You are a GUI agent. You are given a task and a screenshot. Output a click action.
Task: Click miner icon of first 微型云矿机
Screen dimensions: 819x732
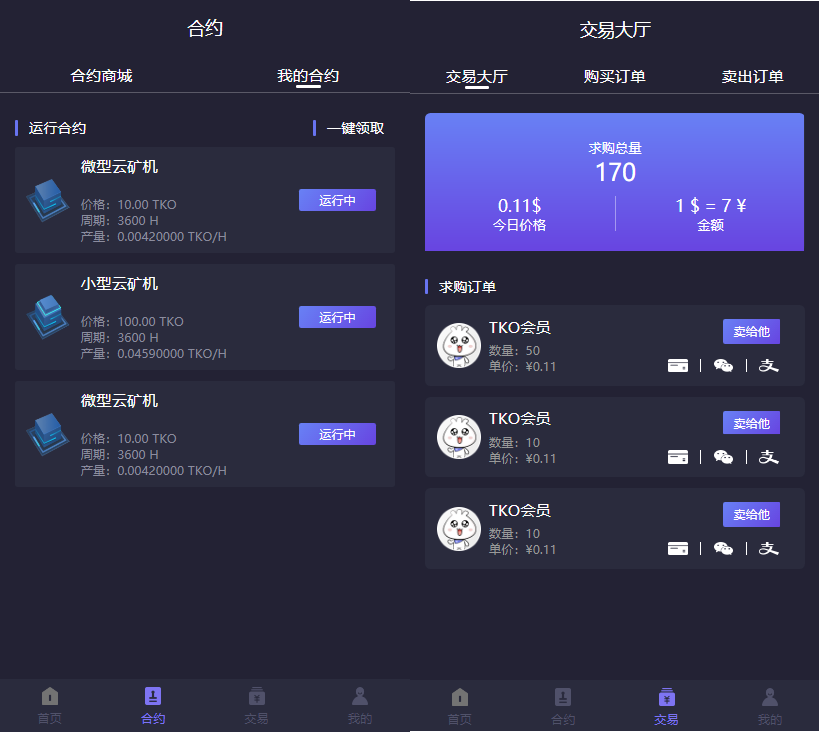pyautogui.click(x=48, y=200)
